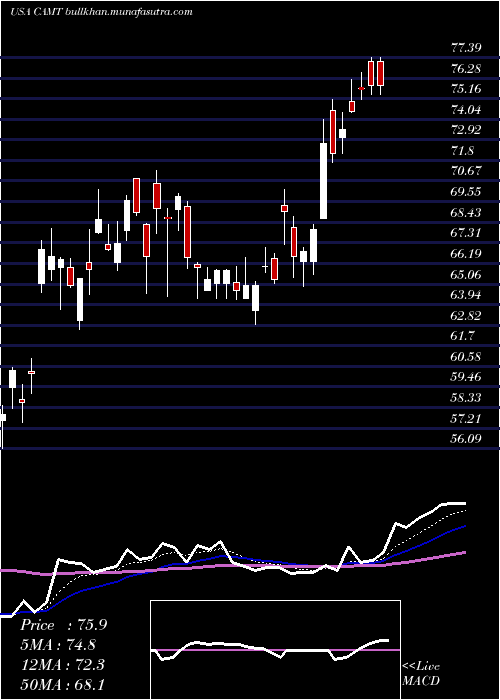
Task: Click the 61.7 price axis label
Action: coord(462,336)
